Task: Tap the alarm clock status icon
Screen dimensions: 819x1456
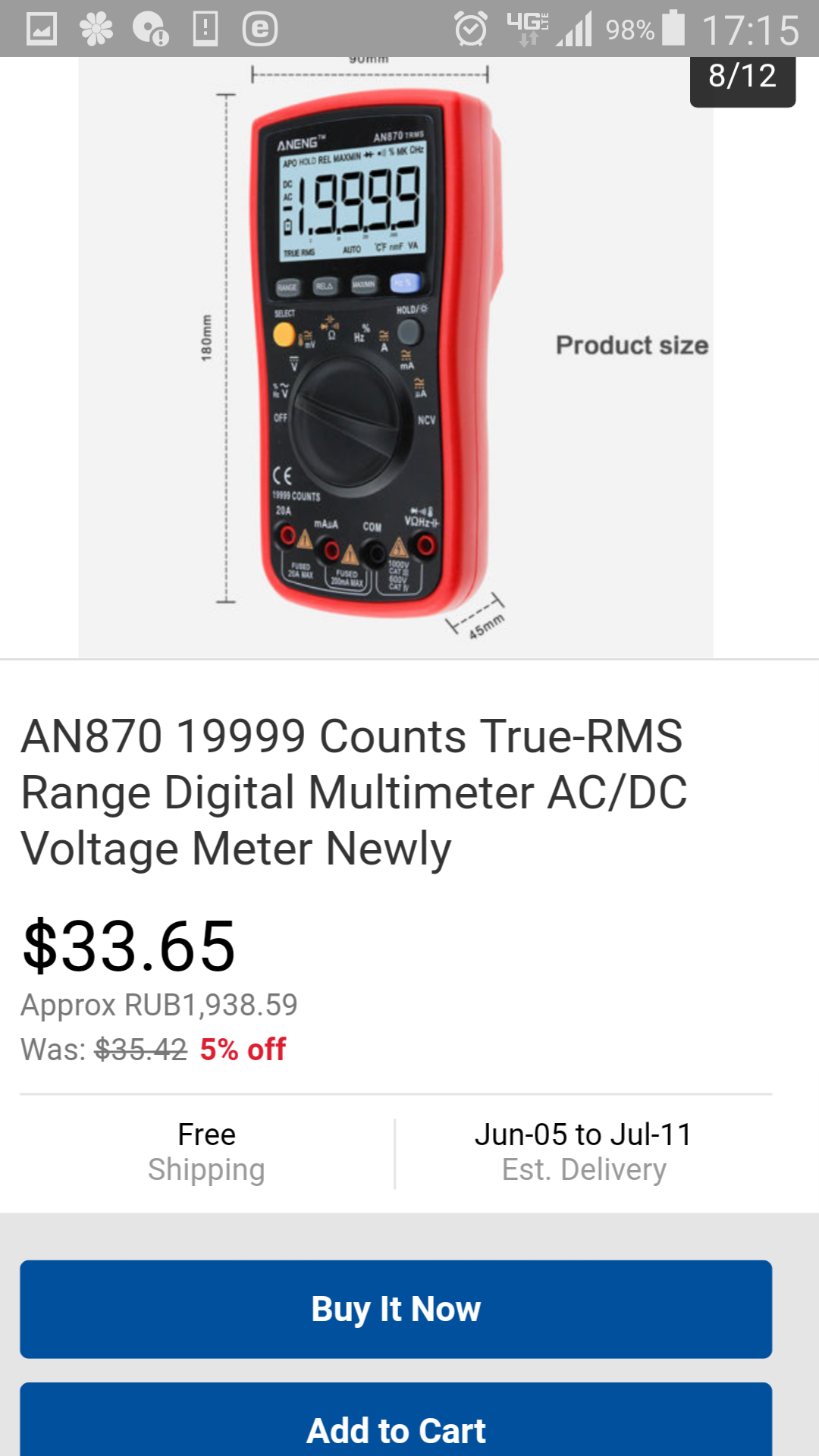Action: [470, 30]
